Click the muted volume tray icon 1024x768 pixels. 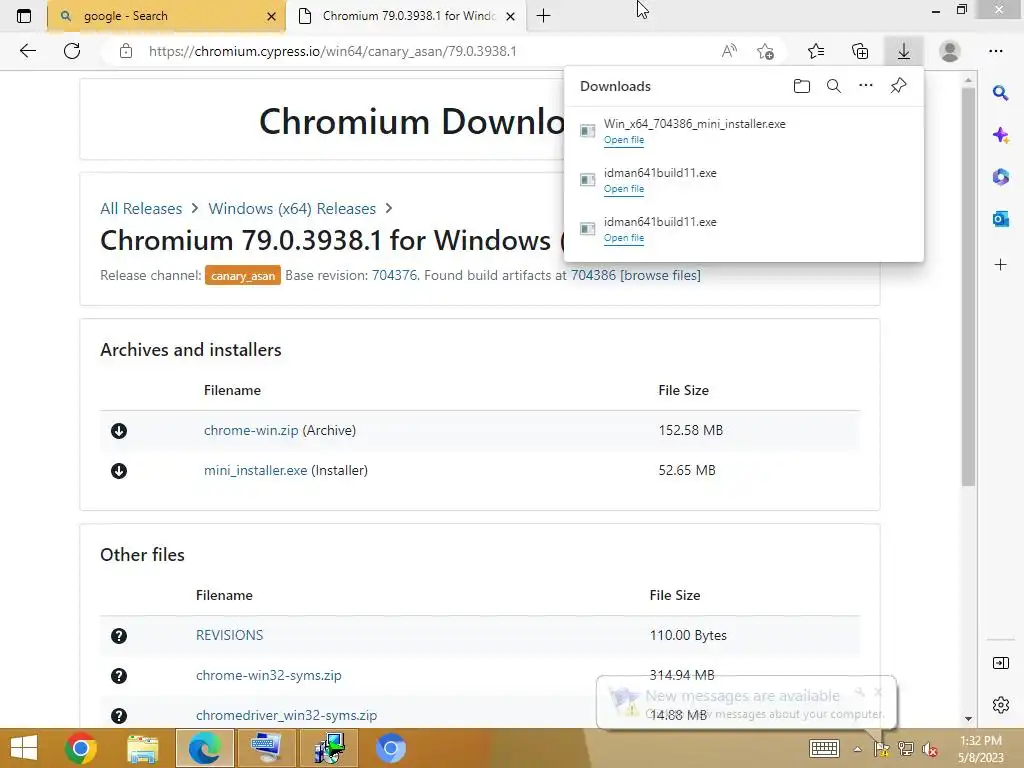[x=930, y=749]
